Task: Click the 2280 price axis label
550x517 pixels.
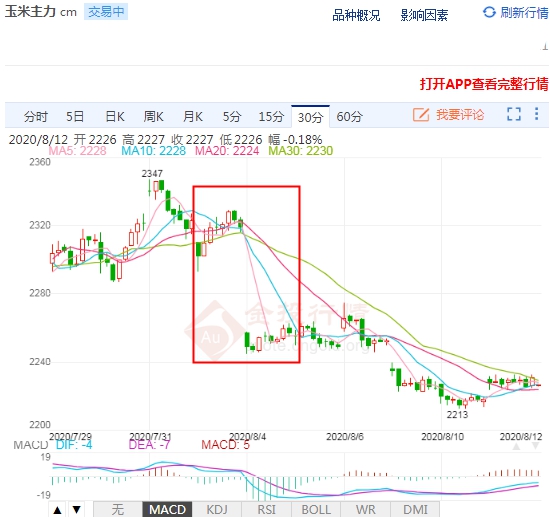Action: 40,293
